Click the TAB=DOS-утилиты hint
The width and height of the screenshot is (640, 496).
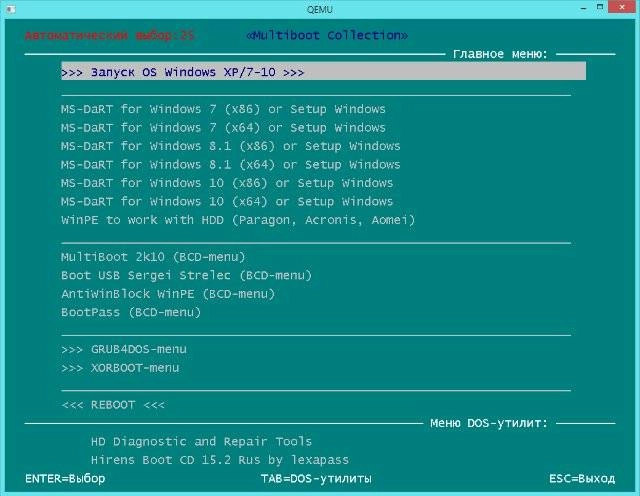(316, 478)
